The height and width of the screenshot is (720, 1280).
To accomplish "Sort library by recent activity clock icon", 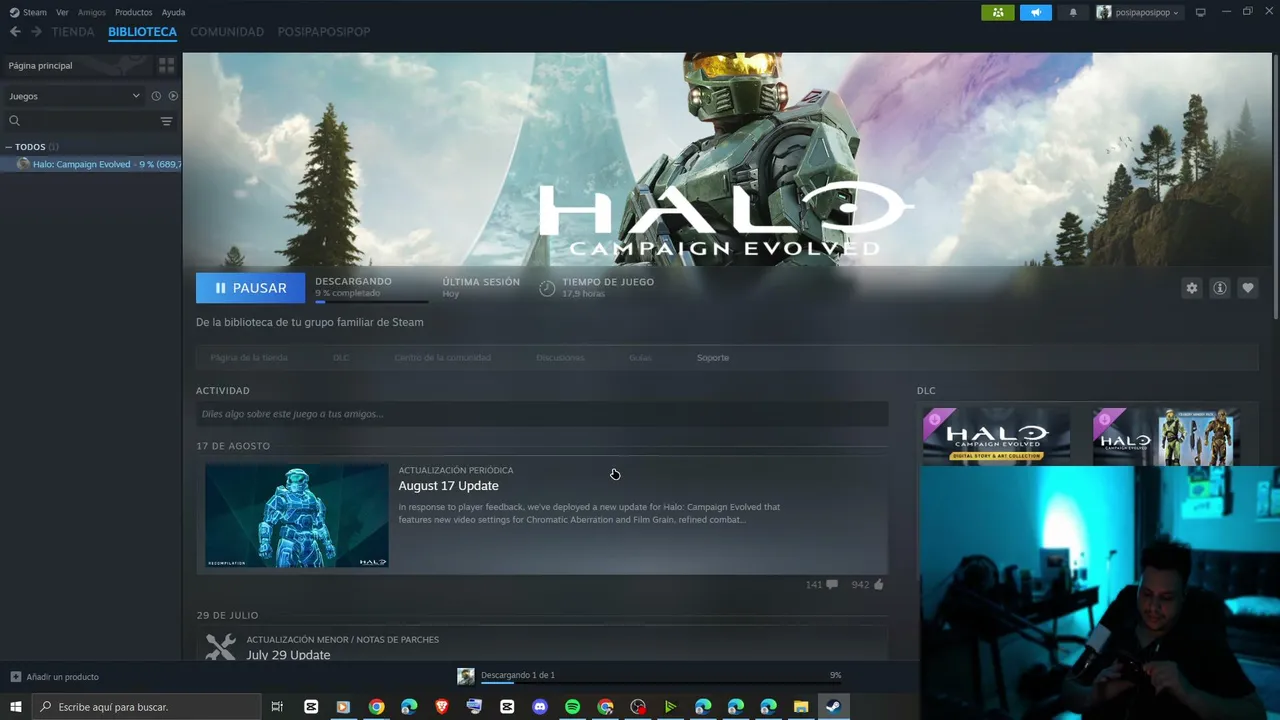I will coord(156,96).
